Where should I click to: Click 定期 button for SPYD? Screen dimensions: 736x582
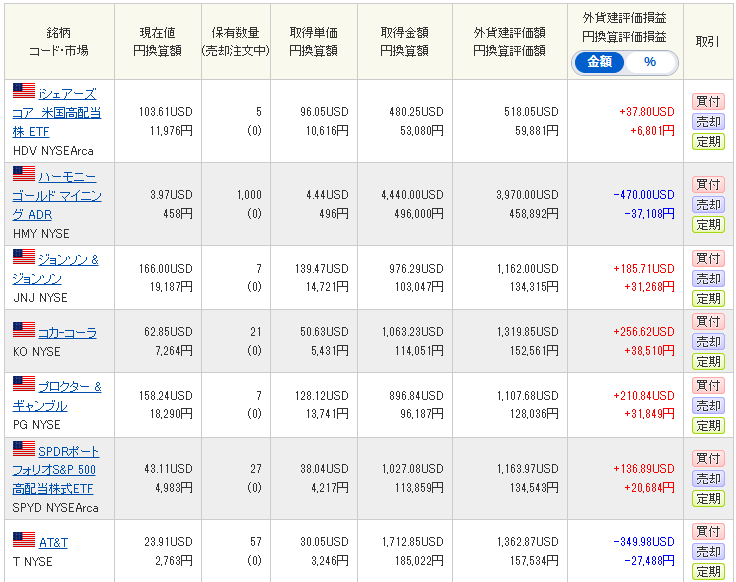pyautogui.click(x=708, y=498)
